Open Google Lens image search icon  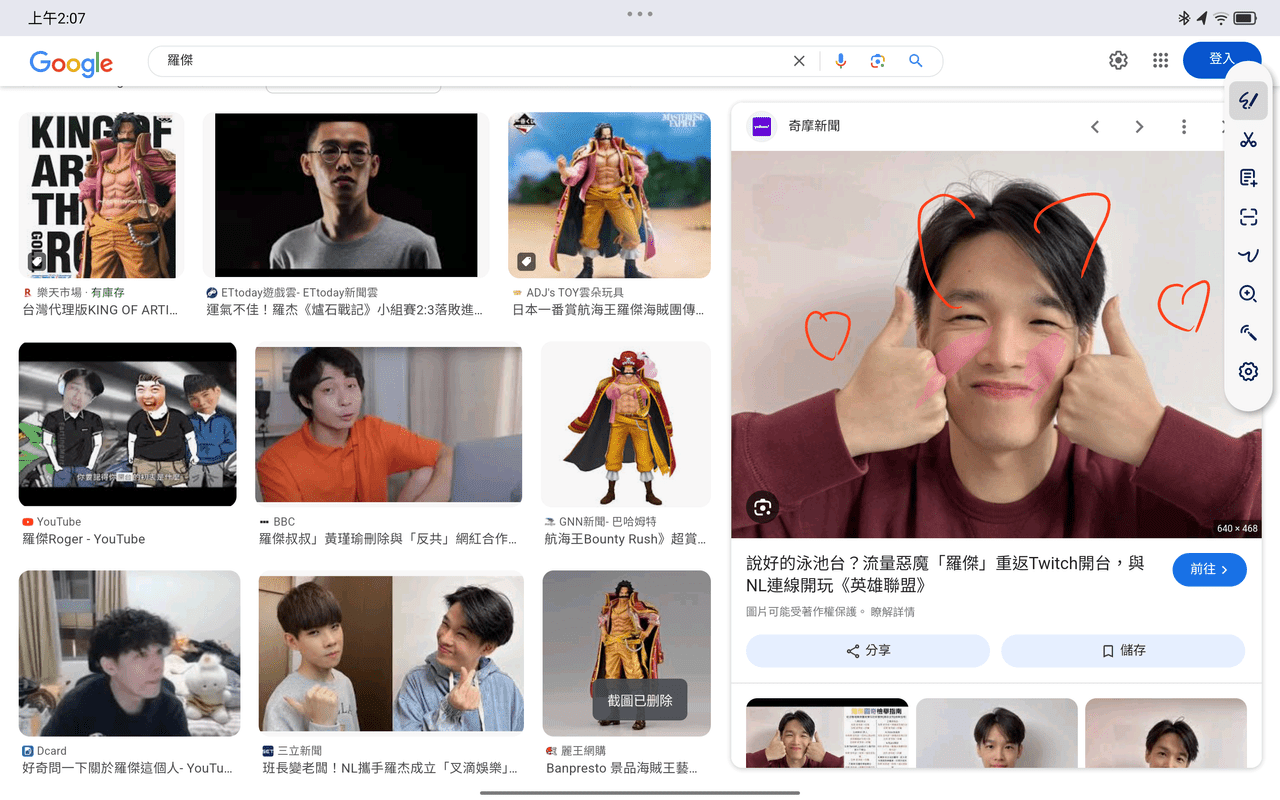tap(878, 61)
